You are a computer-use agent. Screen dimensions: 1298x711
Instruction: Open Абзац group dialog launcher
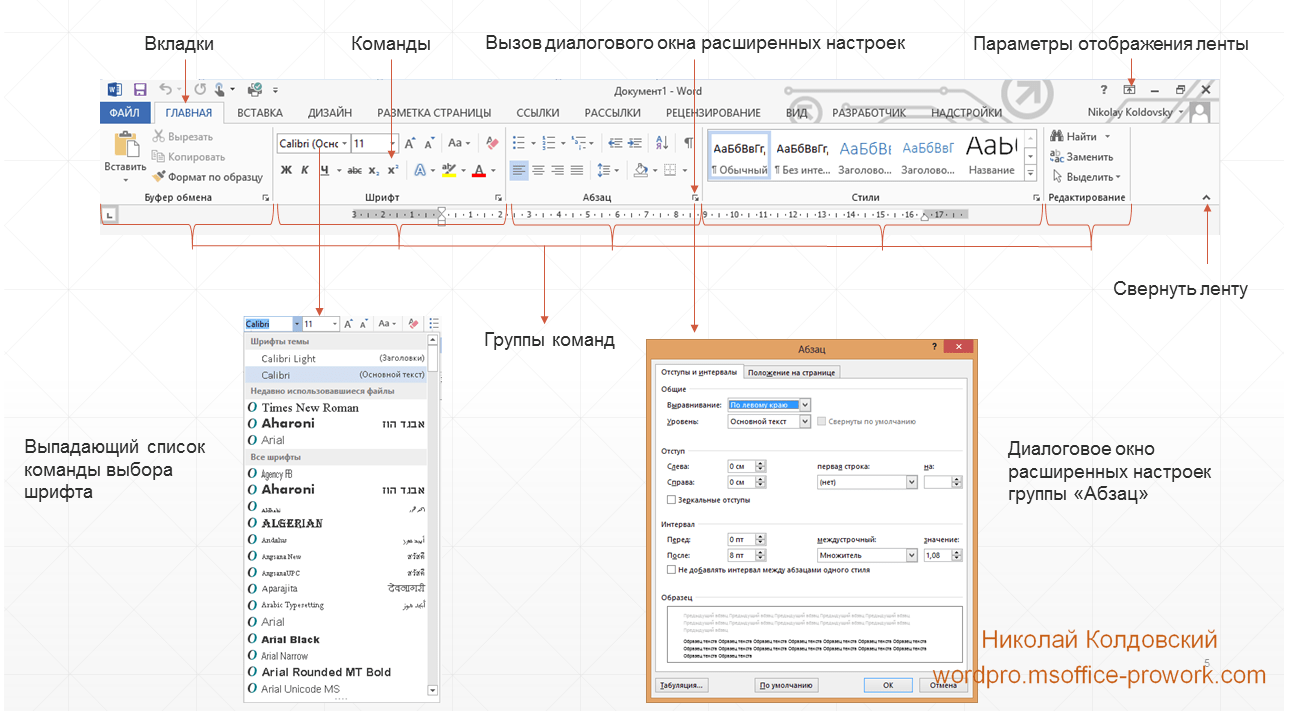click(x=694, y=198)
